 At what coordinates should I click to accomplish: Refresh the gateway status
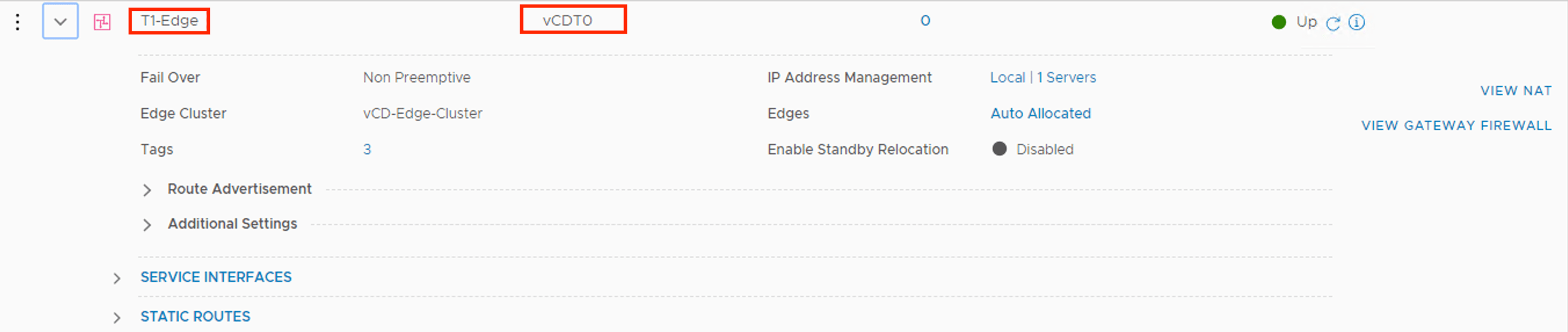pyautogui.click(x=1333, y=23)
